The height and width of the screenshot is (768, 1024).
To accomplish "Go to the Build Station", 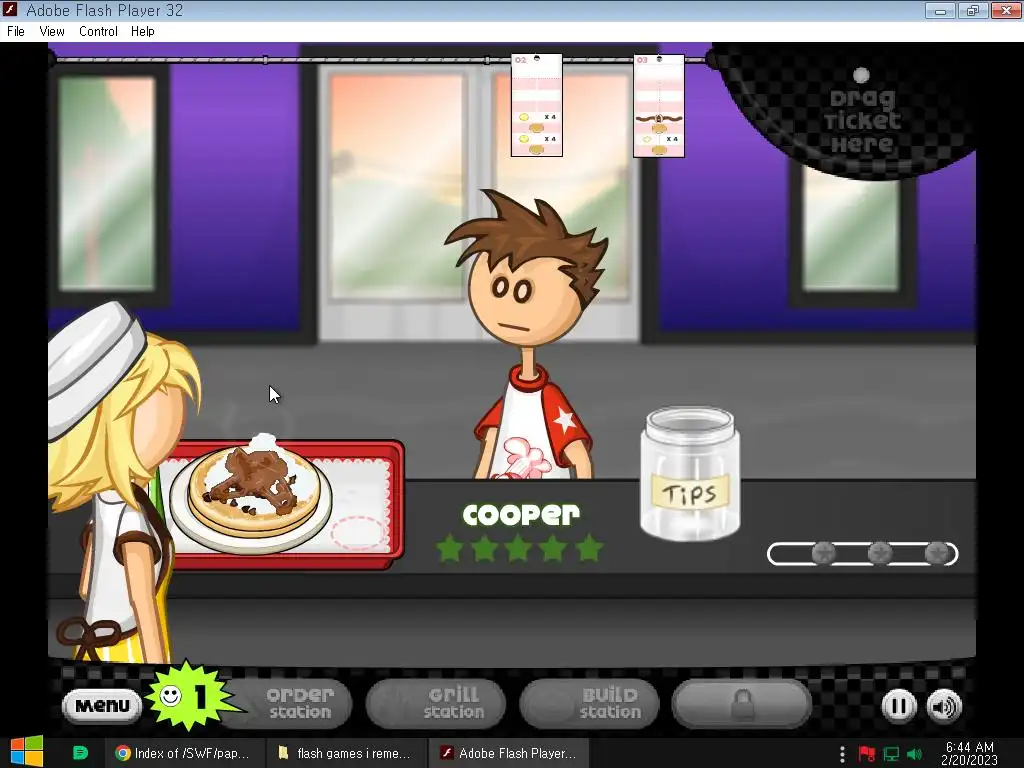I will (590, 703).
